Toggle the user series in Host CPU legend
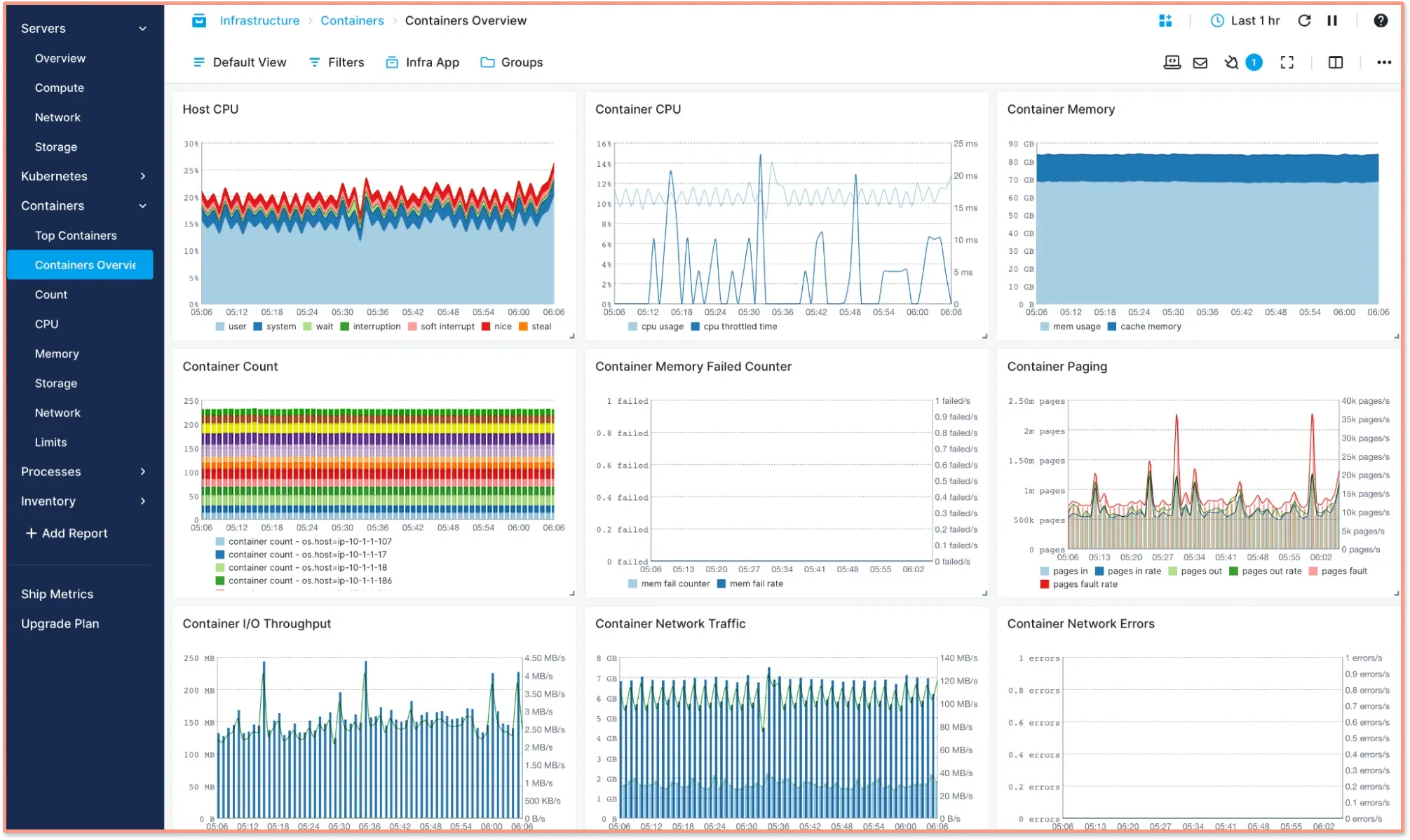1410x840 pixels. point(231,326)
